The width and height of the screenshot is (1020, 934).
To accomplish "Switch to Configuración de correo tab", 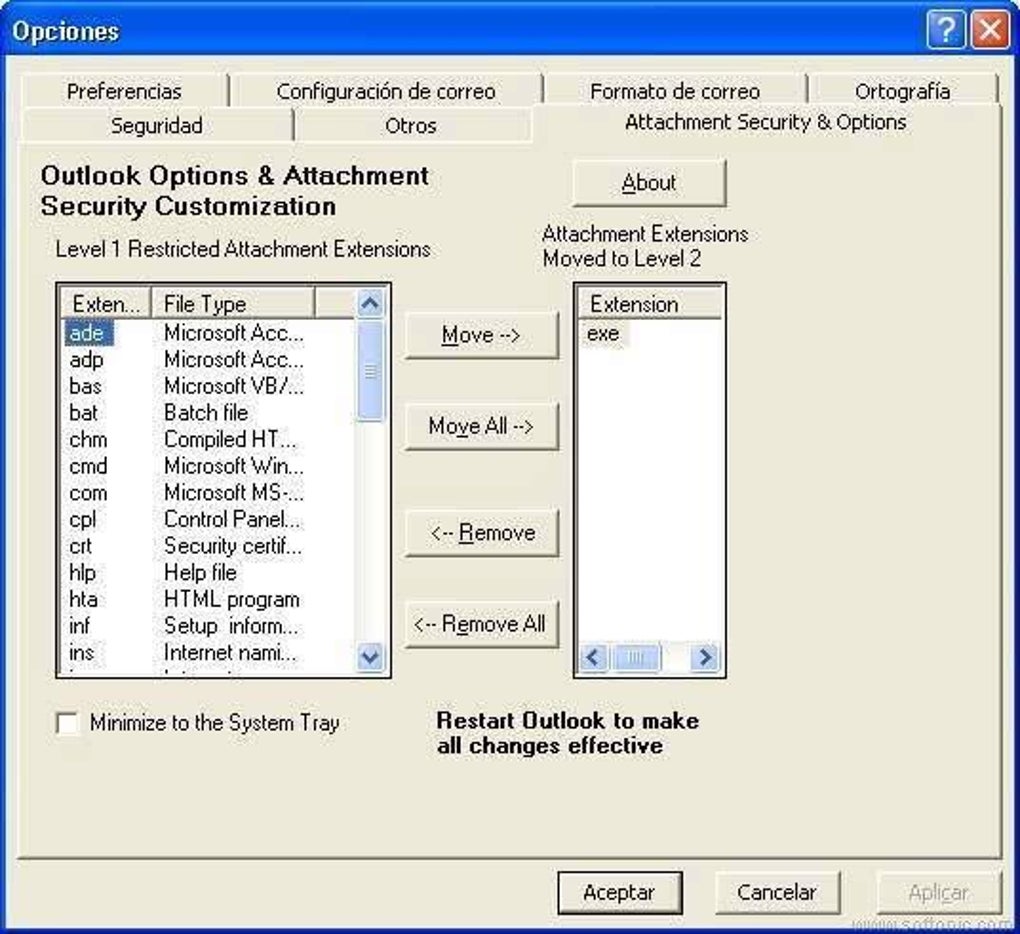I will coord(386,90).
